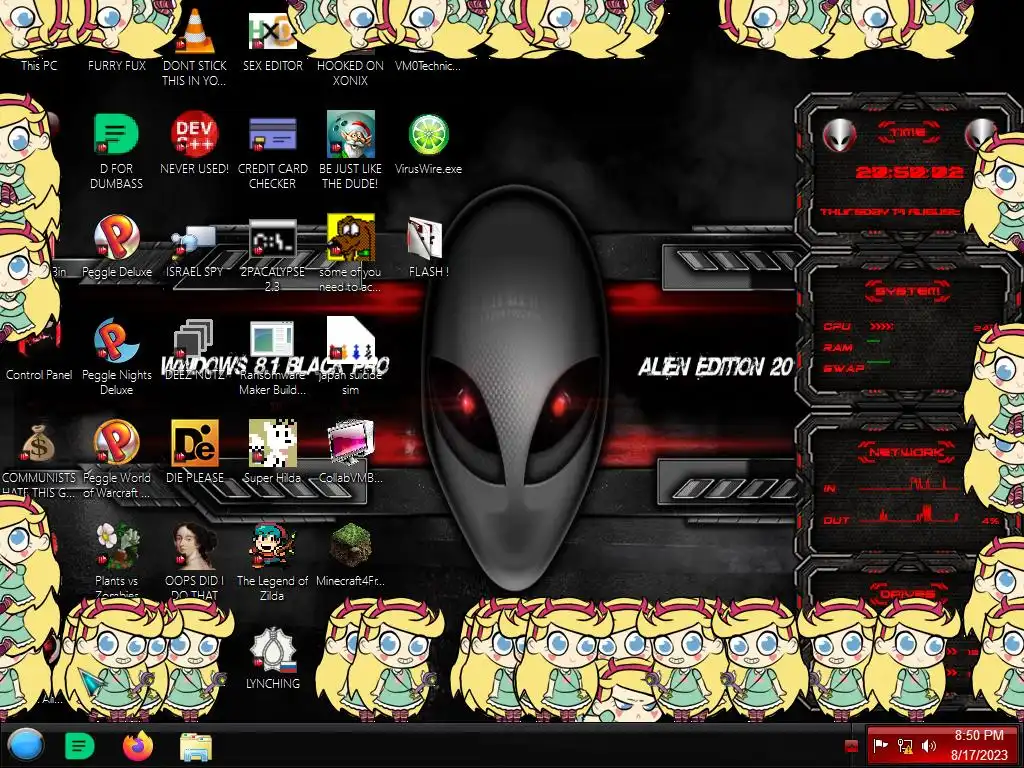This screenshot has width=1024, height=768.
Task: Open the DEEZ NUTZ stacked windows icon
Action: tap(194, 340)
